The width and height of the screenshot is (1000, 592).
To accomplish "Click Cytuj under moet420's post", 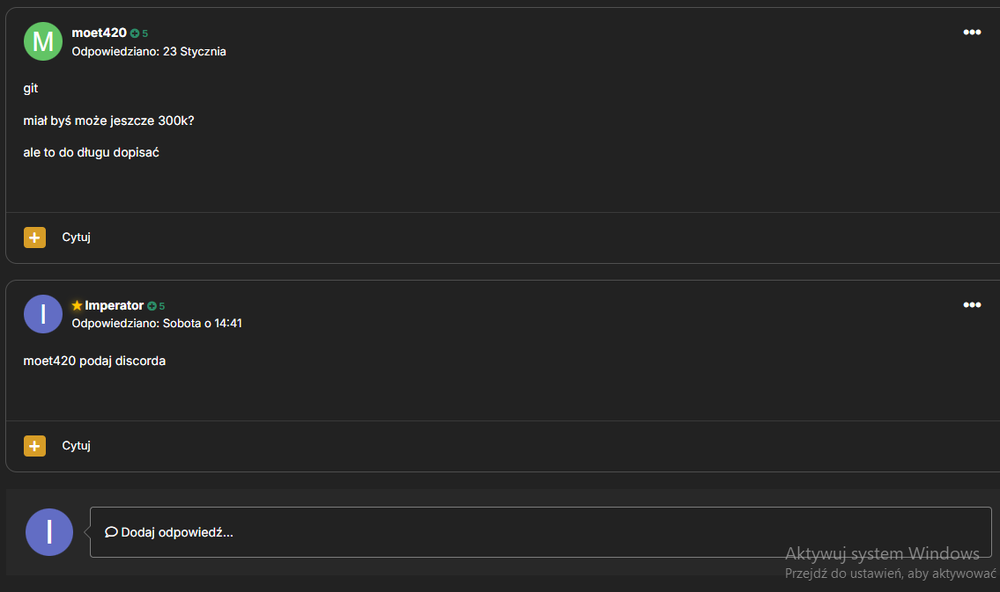I will click(76, 237).
